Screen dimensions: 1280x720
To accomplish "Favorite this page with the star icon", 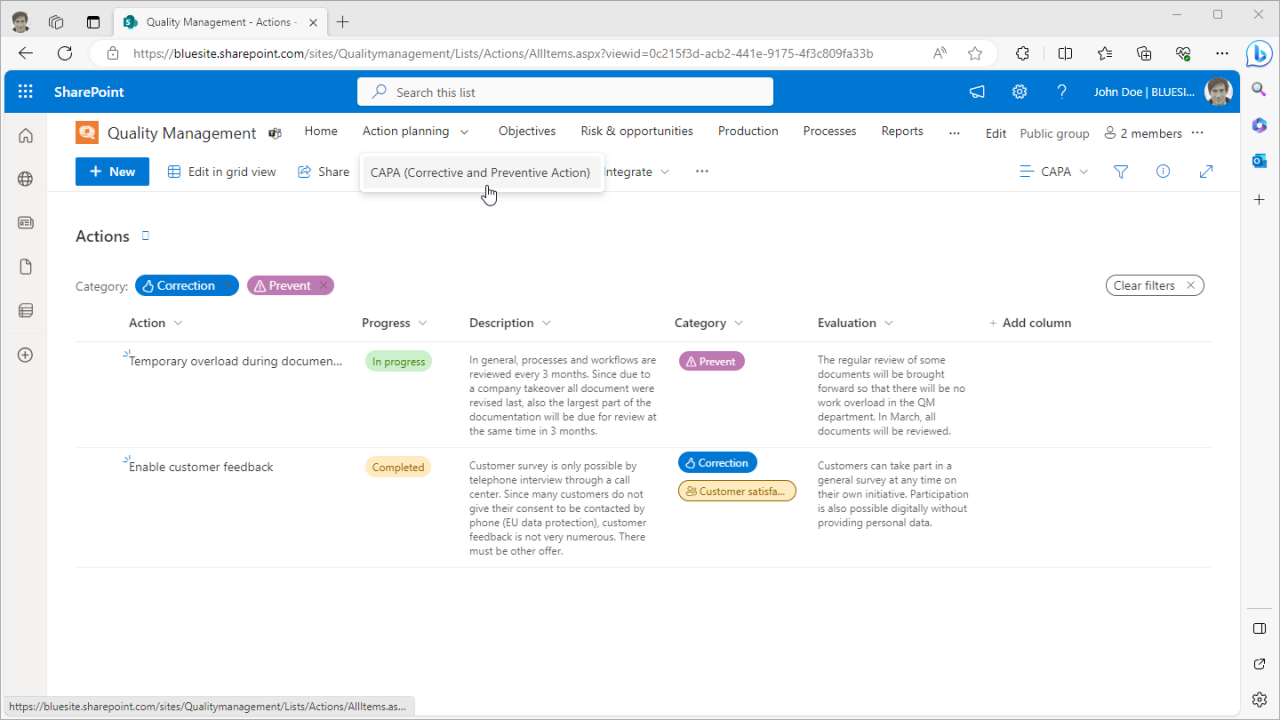I will pyautogui.click(x=975, y=53).
